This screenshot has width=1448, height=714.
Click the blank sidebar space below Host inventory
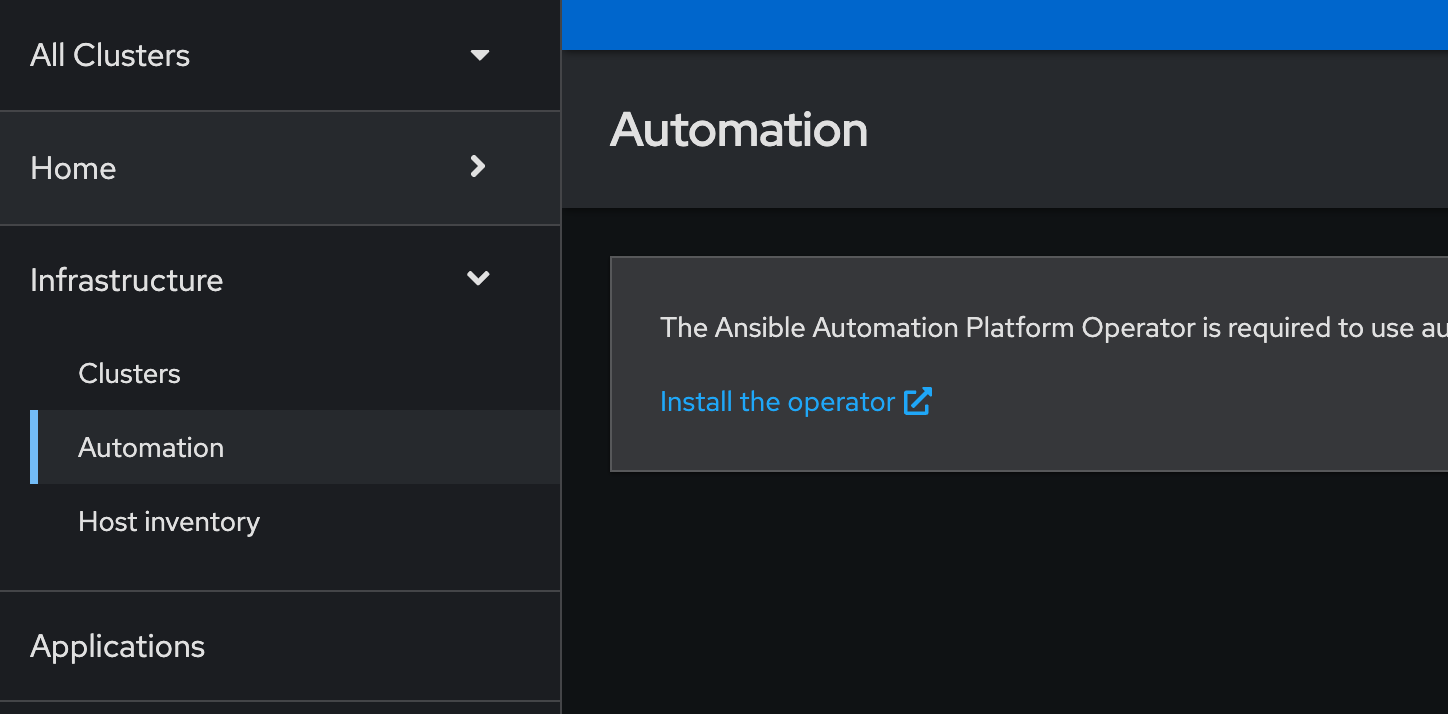tap(280, 565)
